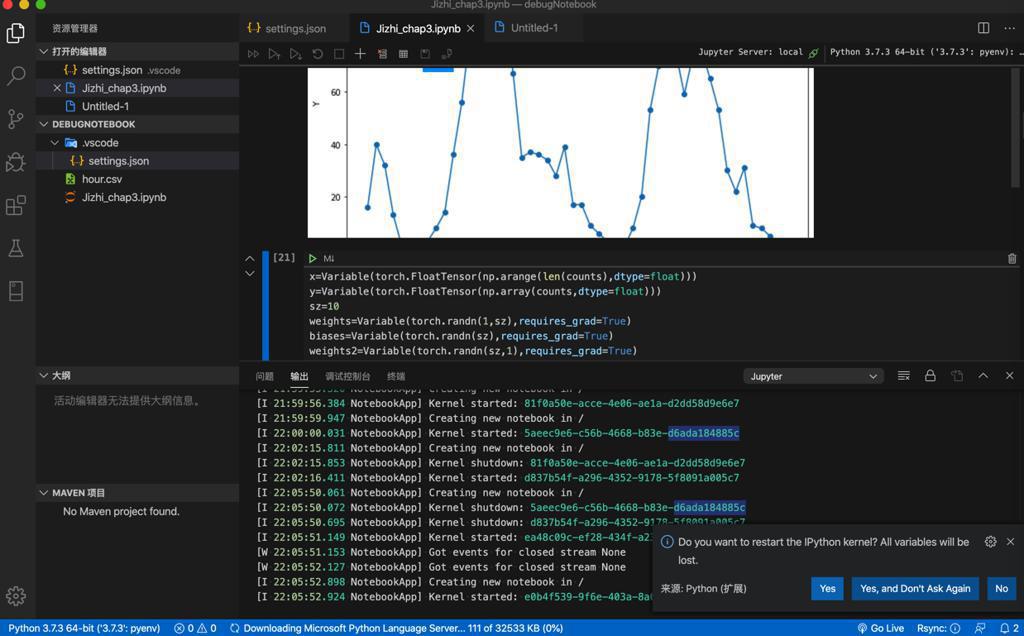1024x636 pixels.
Task: Switch to the Terminal panel tab
Action: 396,376
